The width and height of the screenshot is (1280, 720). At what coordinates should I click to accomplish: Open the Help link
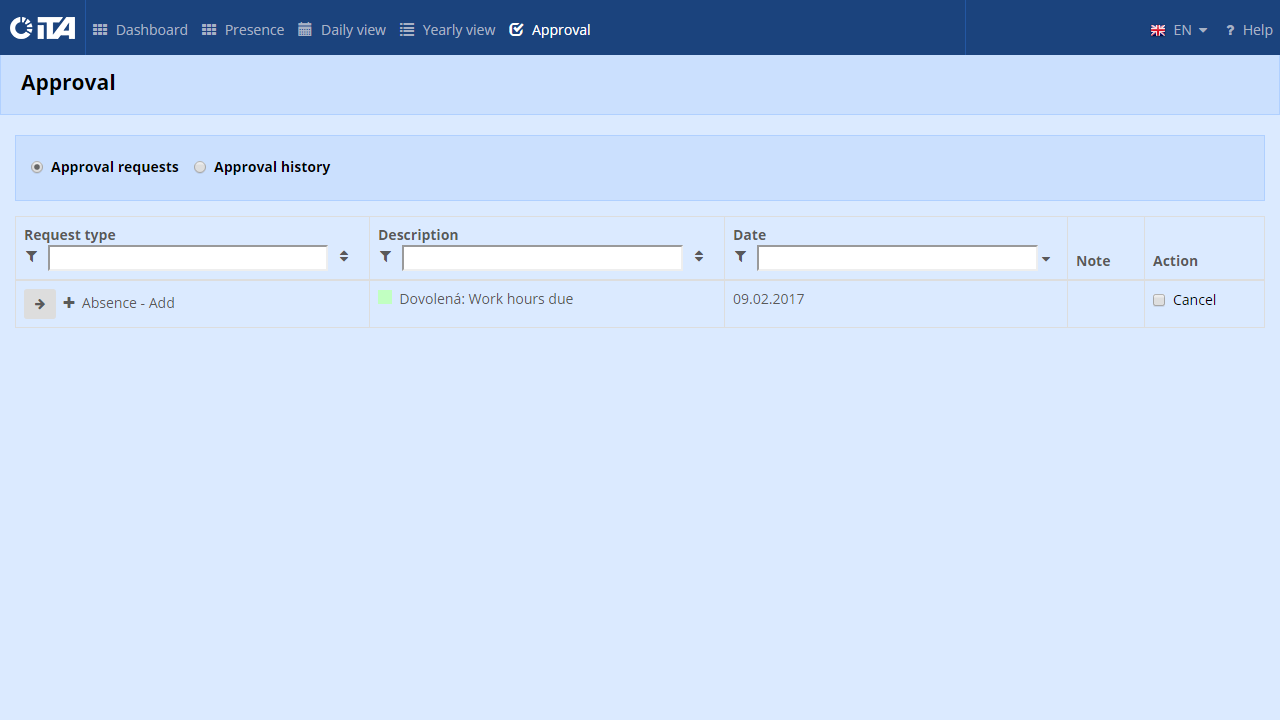pos(1249,30)
